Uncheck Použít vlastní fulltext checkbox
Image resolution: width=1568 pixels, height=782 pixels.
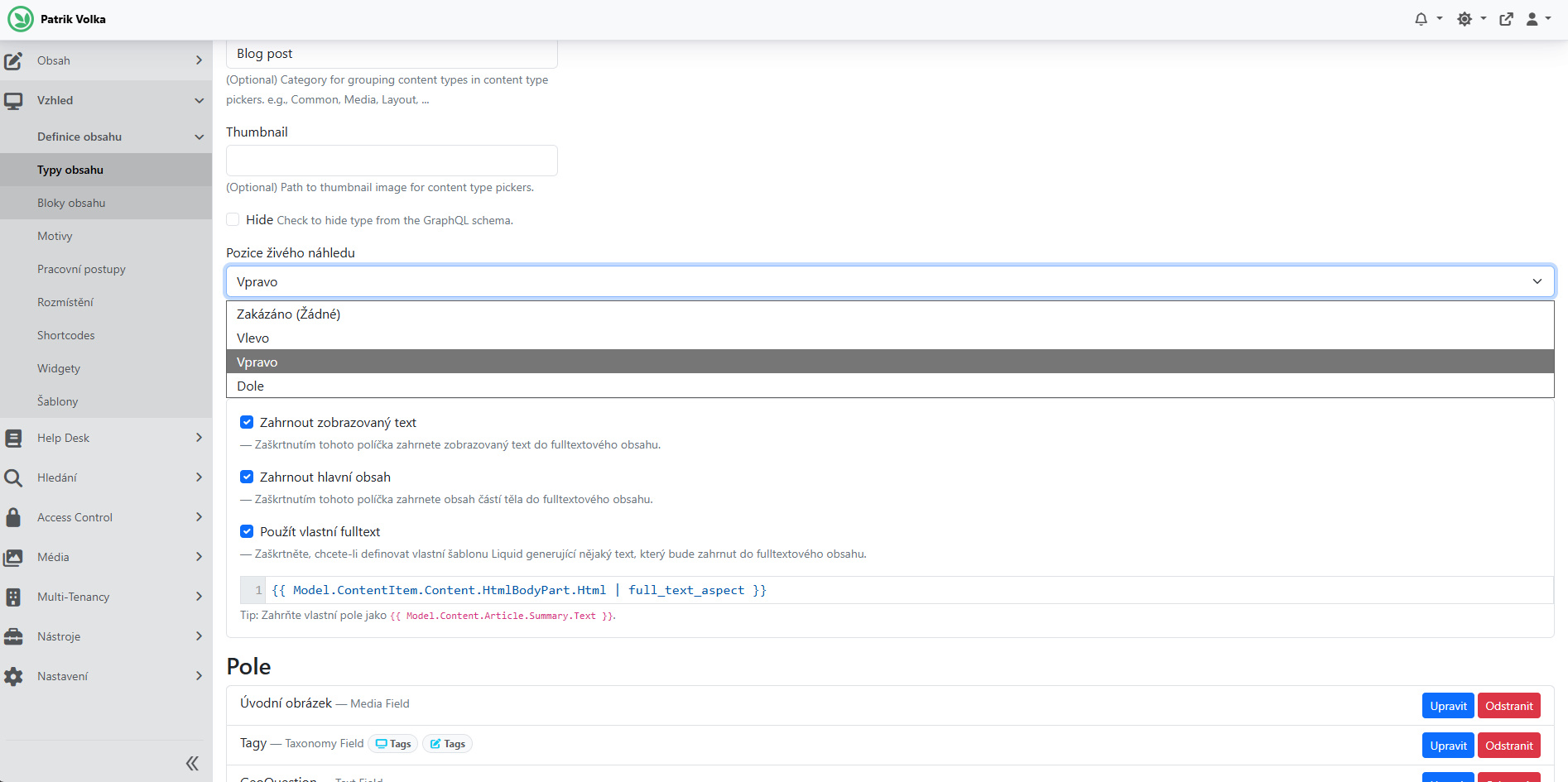tap(247, 531)
